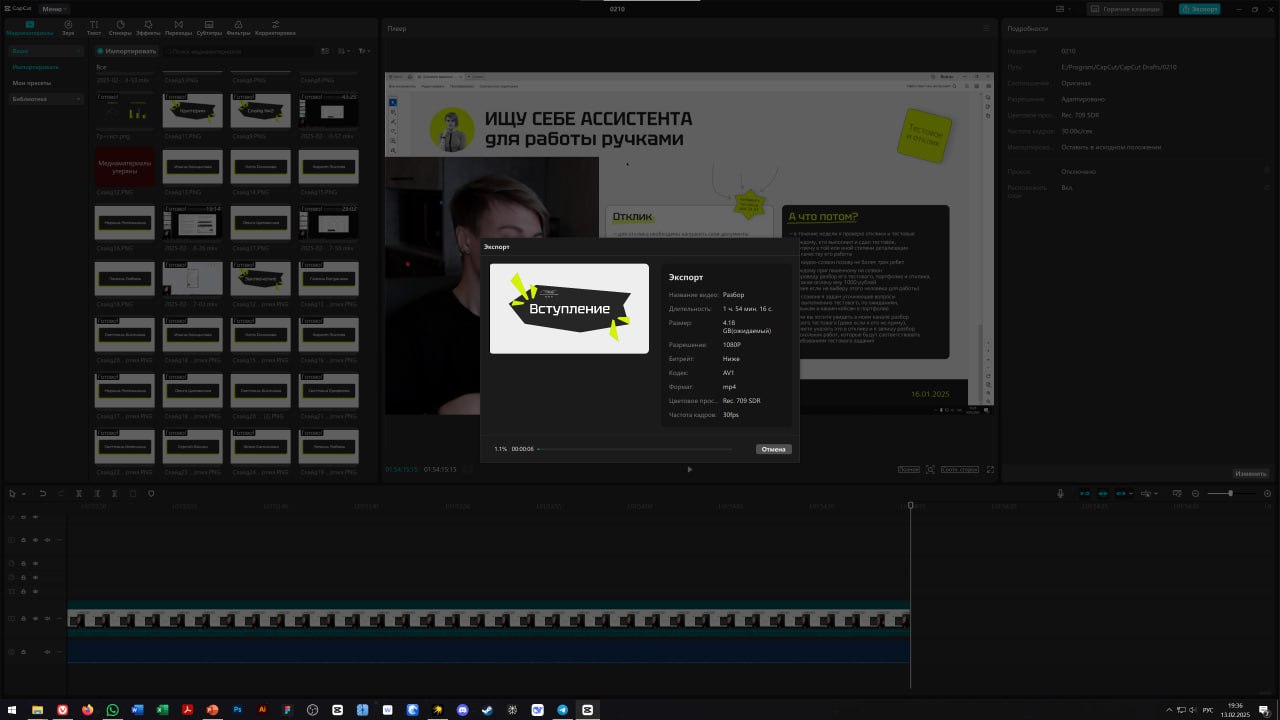
Task: Select the Медиаматериалы утеряны red thumbnail
Action: (125, 166)
